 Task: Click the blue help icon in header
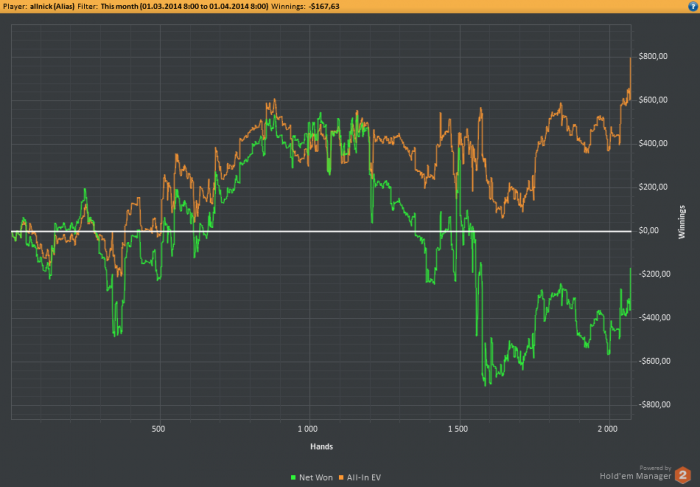pos(693,6)
